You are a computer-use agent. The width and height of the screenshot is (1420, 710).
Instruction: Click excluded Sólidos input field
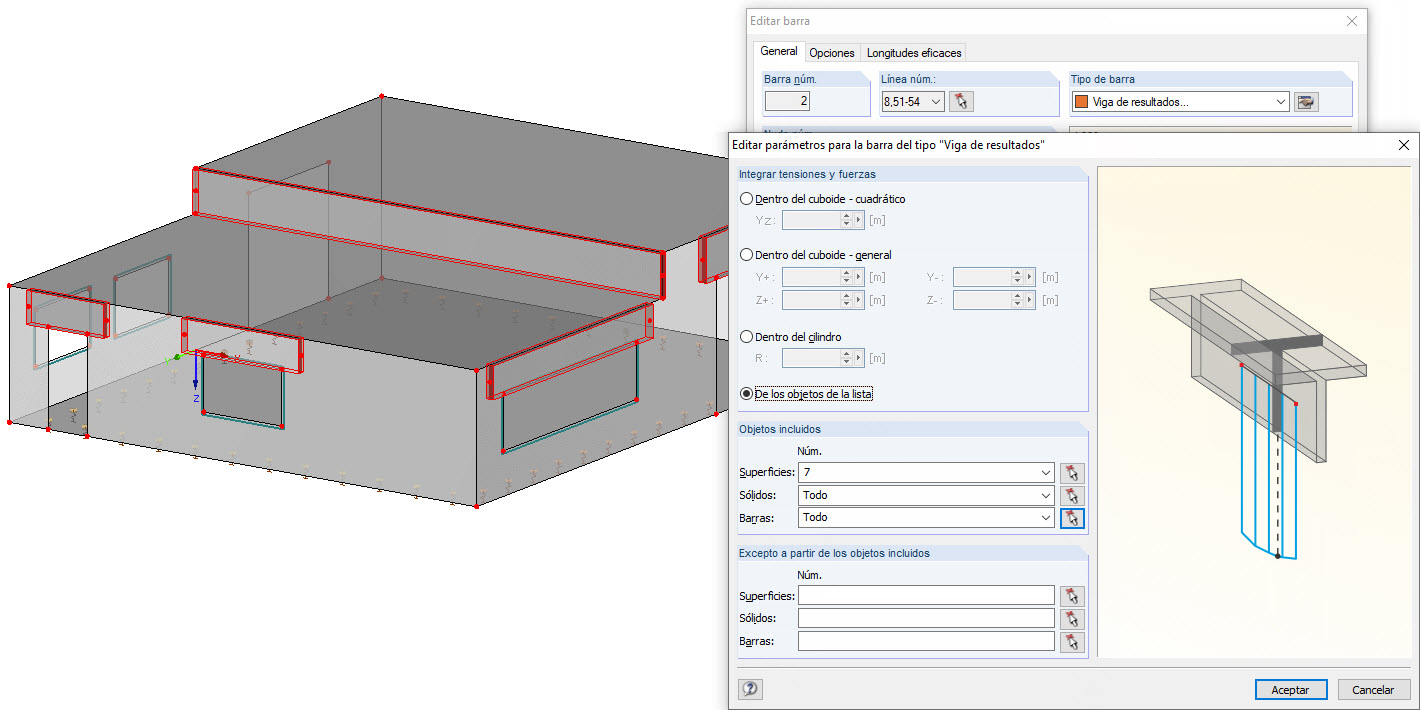[x=926, y=619]
